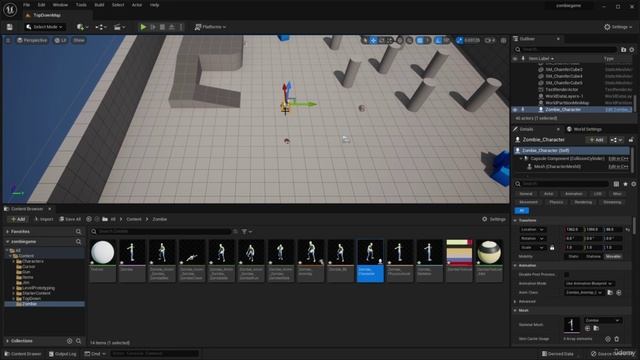This screenshot has width=640, height=360.
Task: Open the Build menu
Action: [99, 5]
